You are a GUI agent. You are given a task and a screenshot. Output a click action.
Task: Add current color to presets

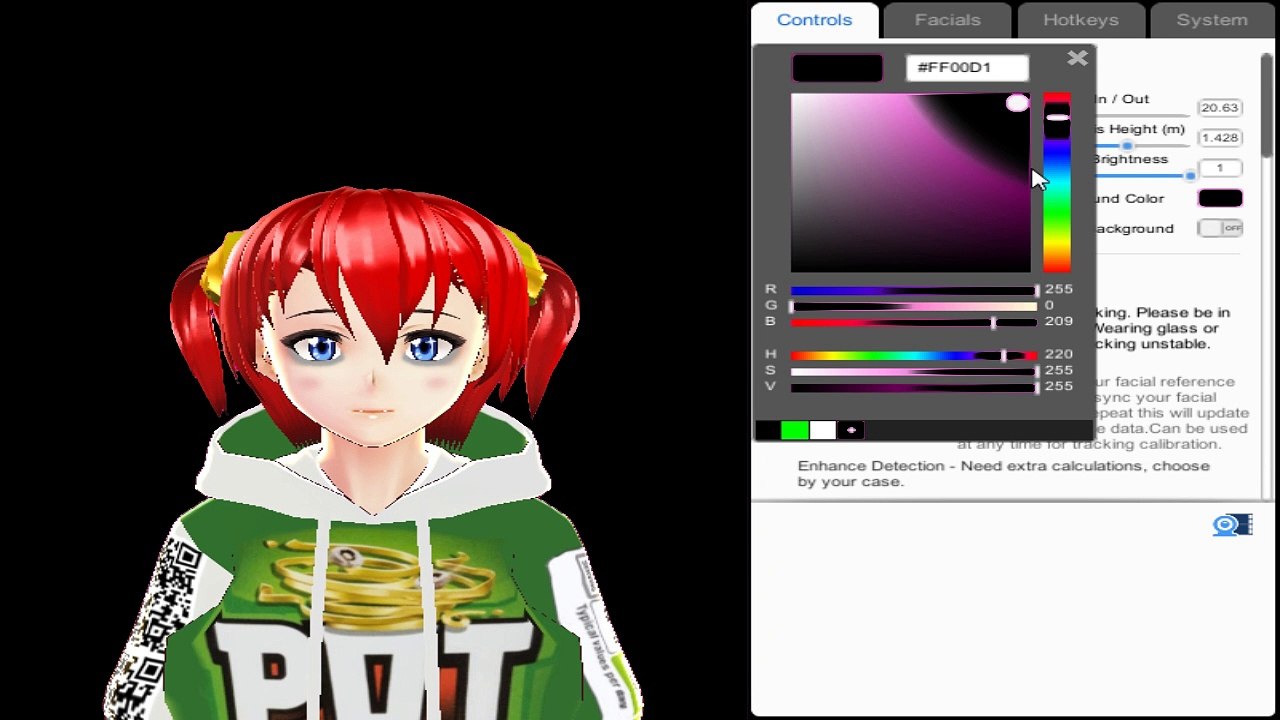pos(851,430)
